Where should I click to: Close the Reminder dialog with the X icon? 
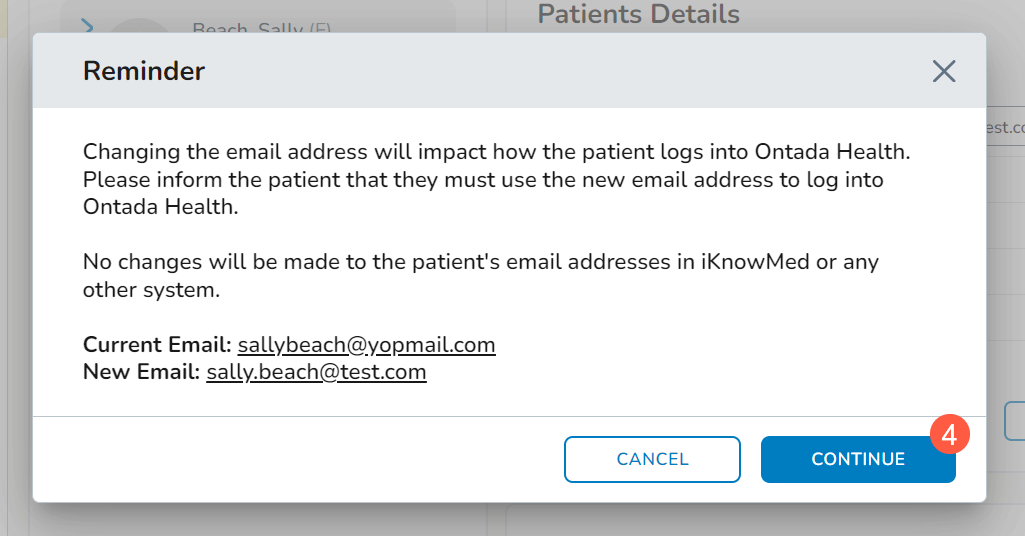click(943, 71)
